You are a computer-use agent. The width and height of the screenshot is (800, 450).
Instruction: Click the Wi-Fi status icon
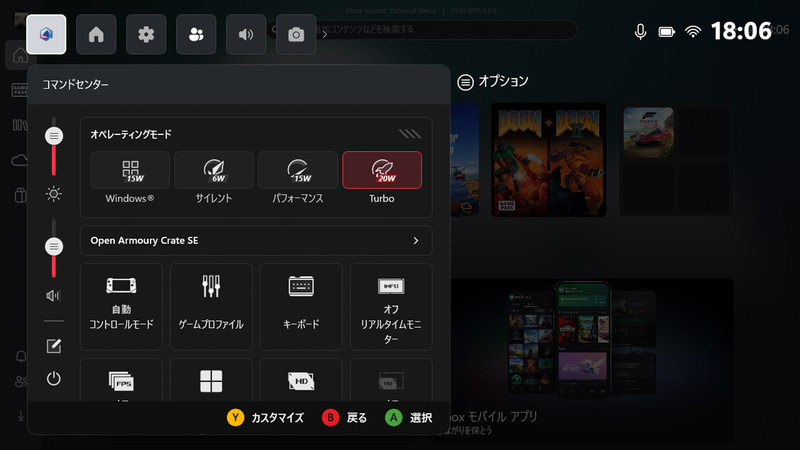click(693, 32)
